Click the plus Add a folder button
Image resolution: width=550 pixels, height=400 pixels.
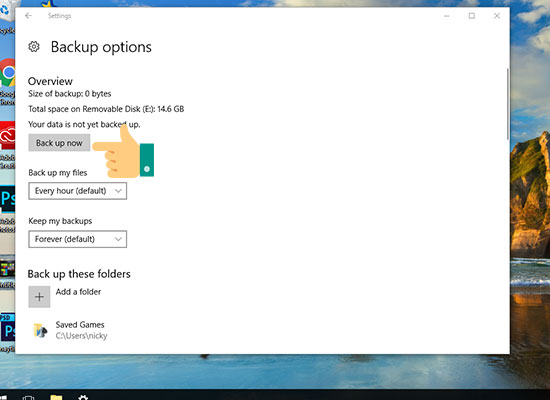click(39, 297)
